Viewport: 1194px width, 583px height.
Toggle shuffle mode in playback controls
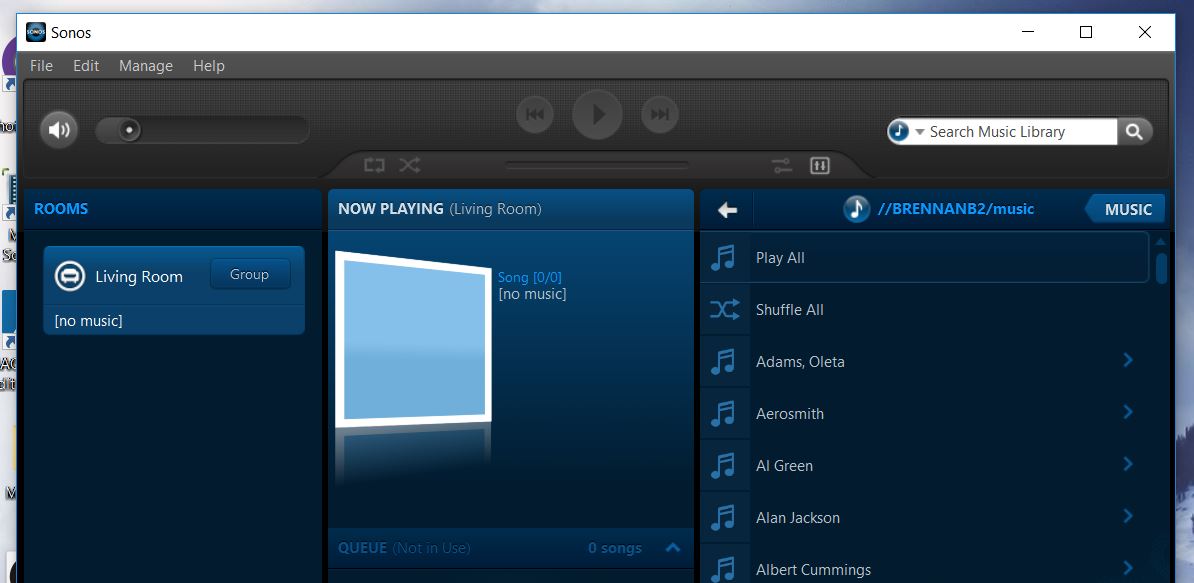point(410,165)
